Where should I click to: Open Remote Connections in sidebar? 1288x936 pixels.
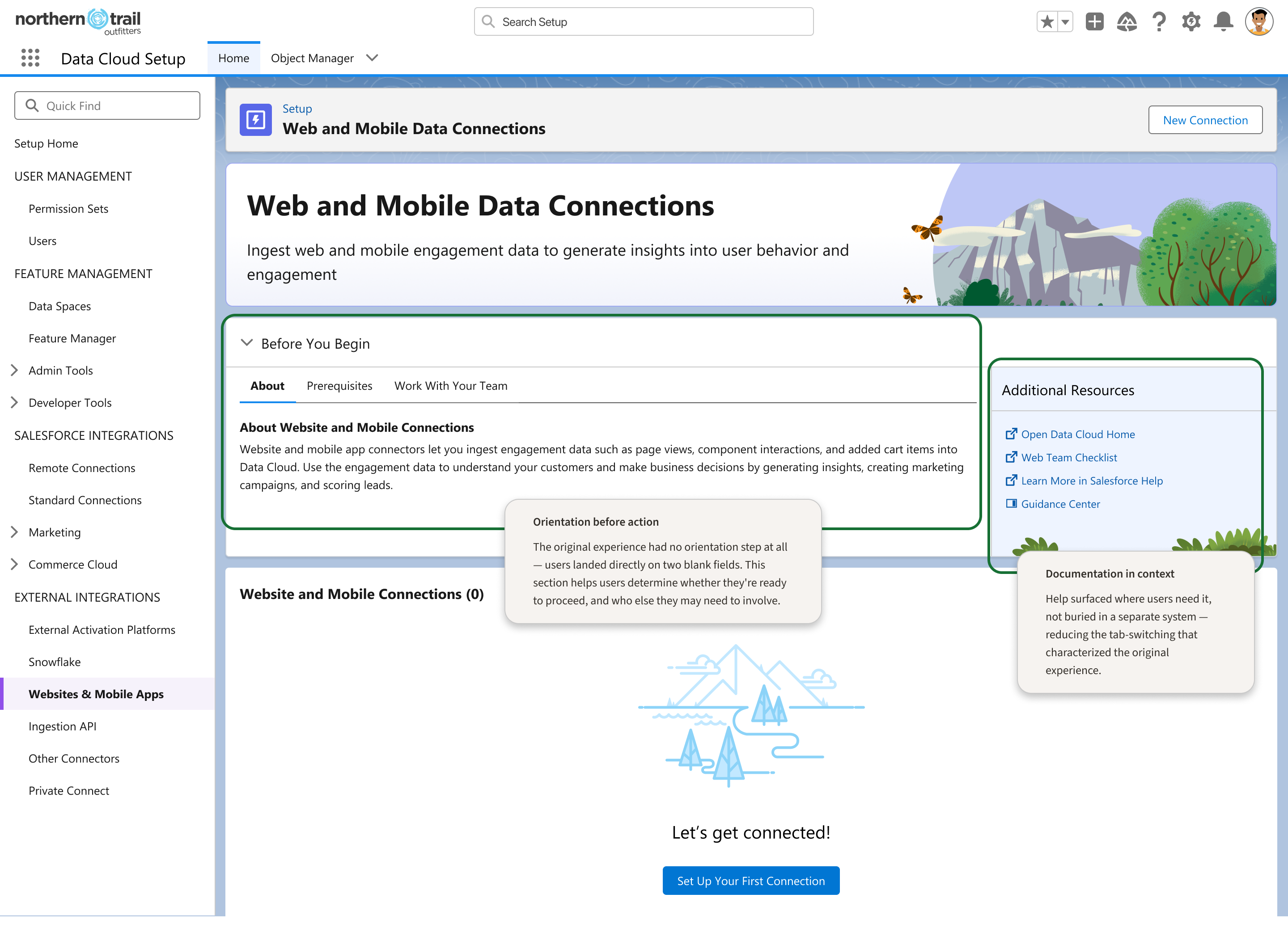click(82, 468)
